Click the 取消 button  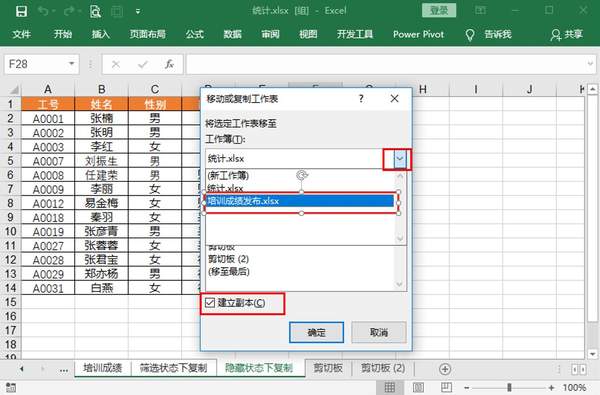tap(379, 332)
